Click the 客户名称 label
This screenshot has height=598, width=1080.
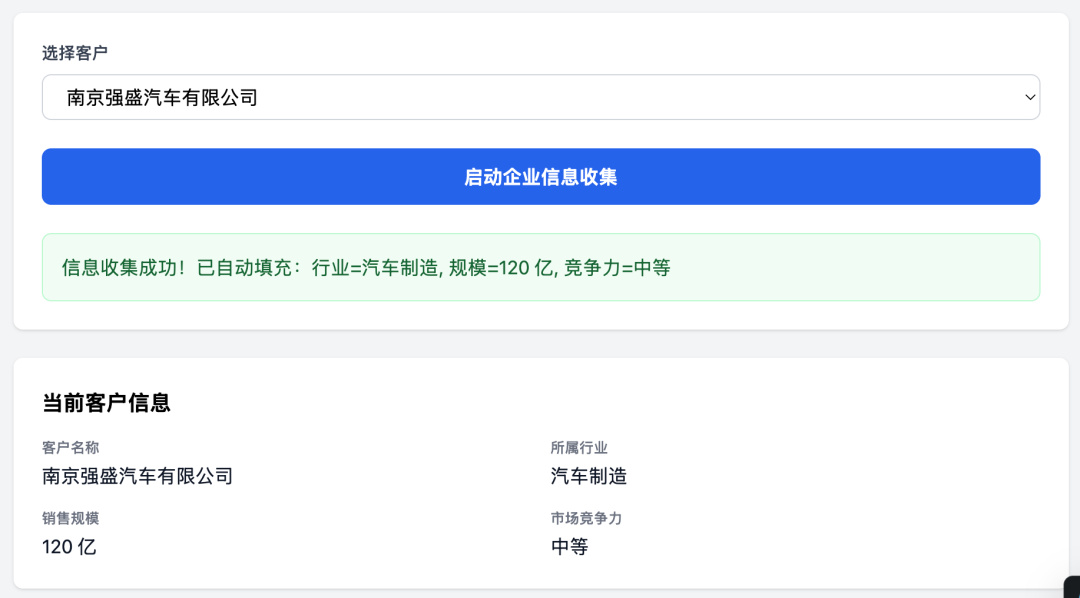[70, 448]
